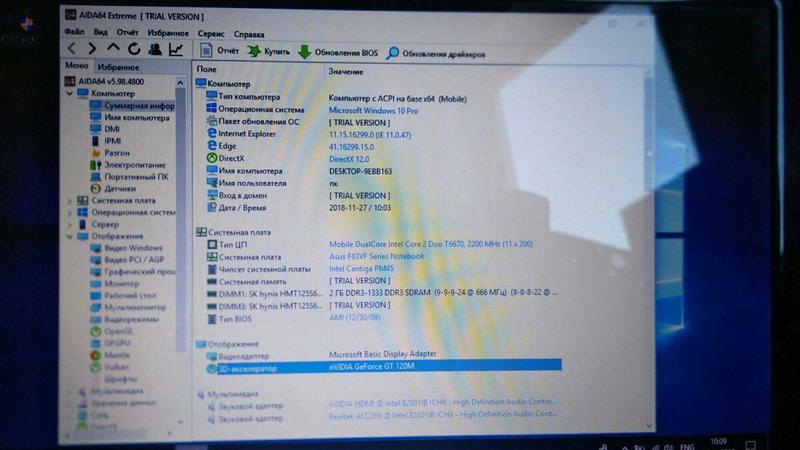Screen dimensions: 800x450
Task: Click the ENG language indicator in taskbar
Action: [x=687, y=446]
